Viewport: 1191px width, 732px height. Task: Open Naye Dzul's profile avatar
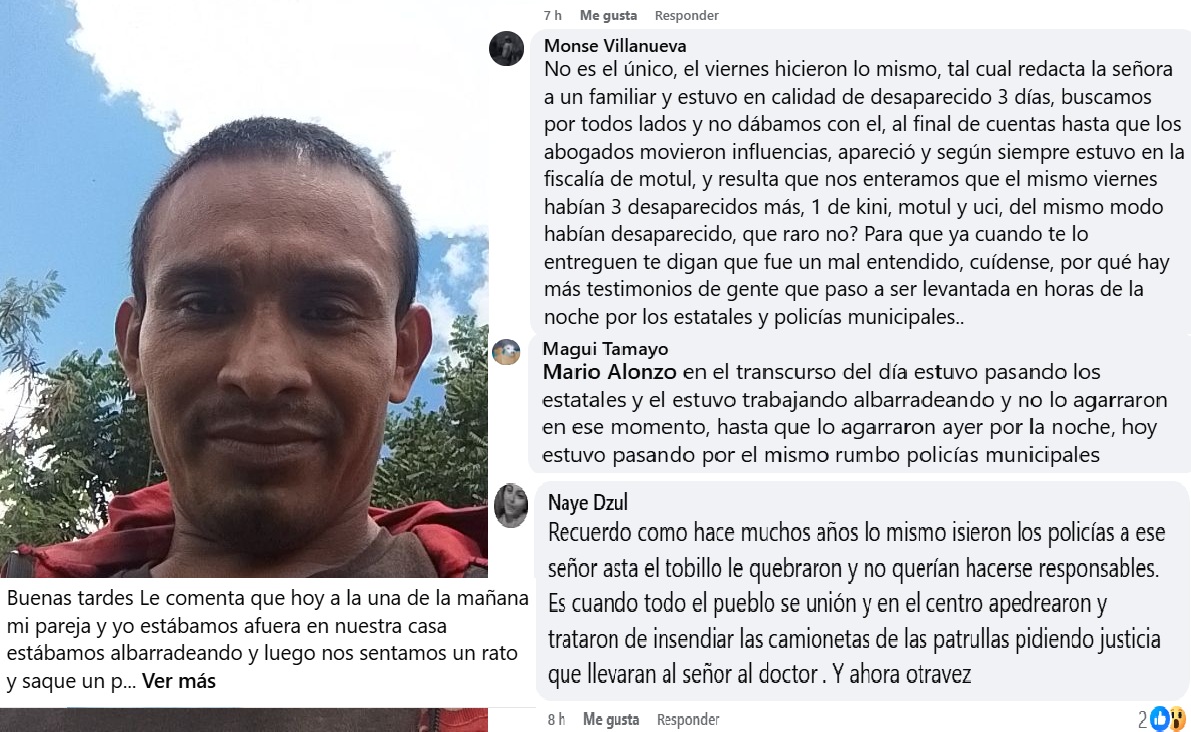click(510, 505)
